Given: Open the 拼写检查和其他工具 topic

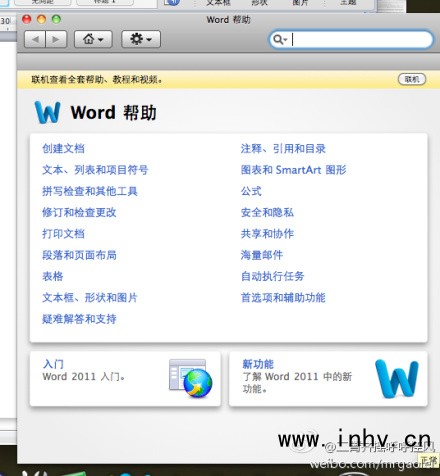Looking at the screenshot, I should pos(90,191).
